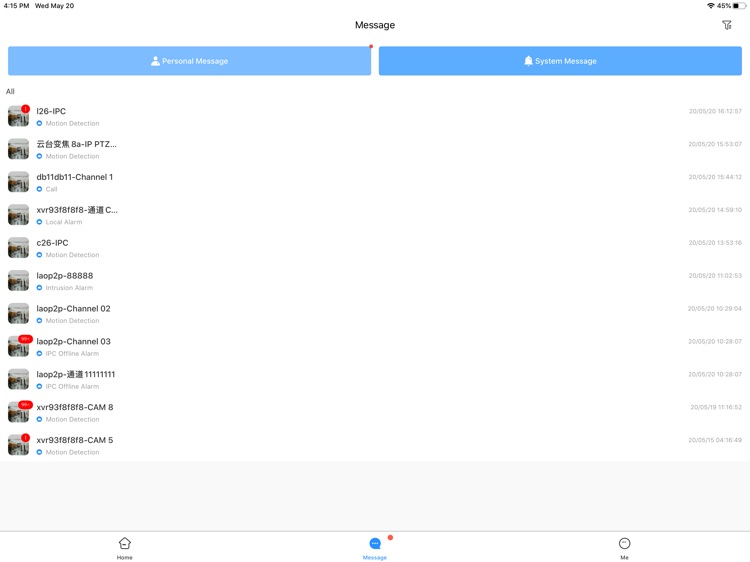Click Motion Detection under l26-IPC

[72, 123]
